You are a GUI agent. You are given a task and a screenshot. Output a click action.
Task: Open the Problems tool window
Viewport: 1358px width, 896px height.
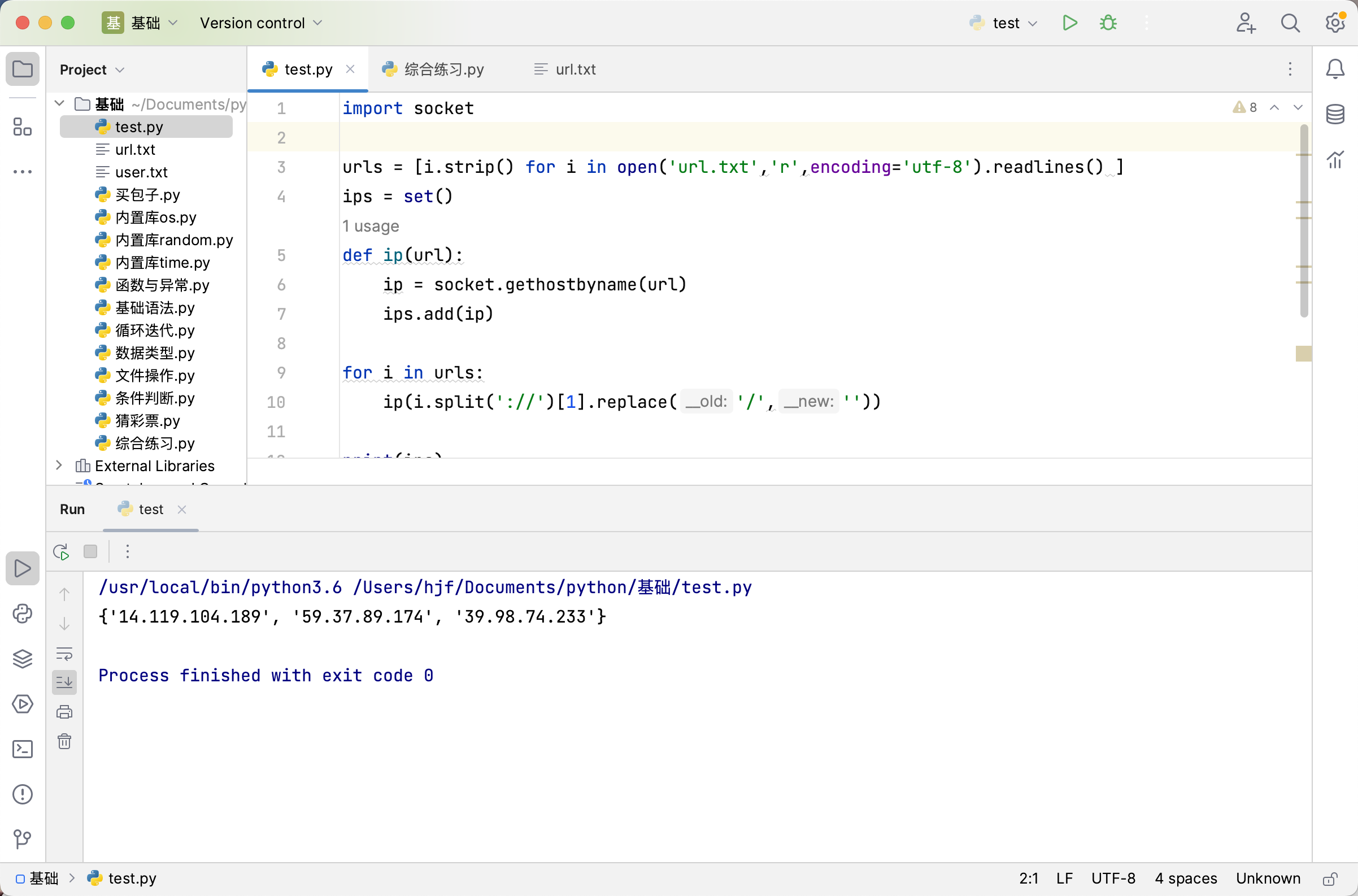(x=22, y=794)
